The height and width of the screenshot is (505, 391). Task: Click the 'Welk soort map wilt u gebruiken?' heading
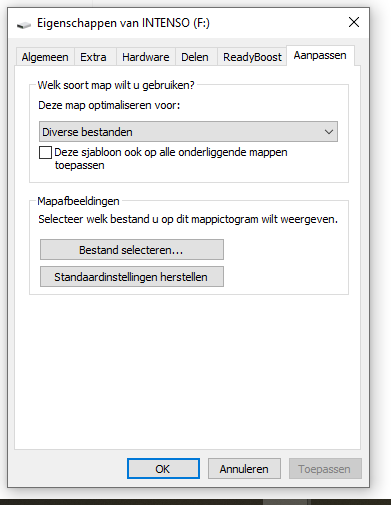click(x=116, y=85)
